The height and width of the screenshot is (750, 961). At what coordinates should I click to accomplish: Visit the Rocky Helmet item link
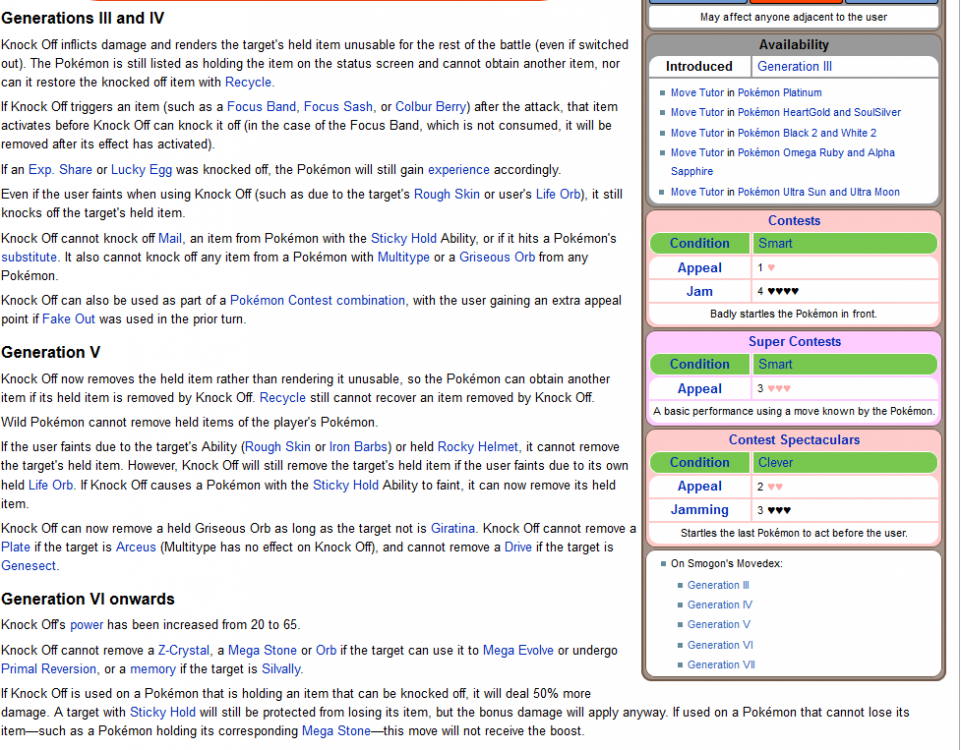[477, 447]
